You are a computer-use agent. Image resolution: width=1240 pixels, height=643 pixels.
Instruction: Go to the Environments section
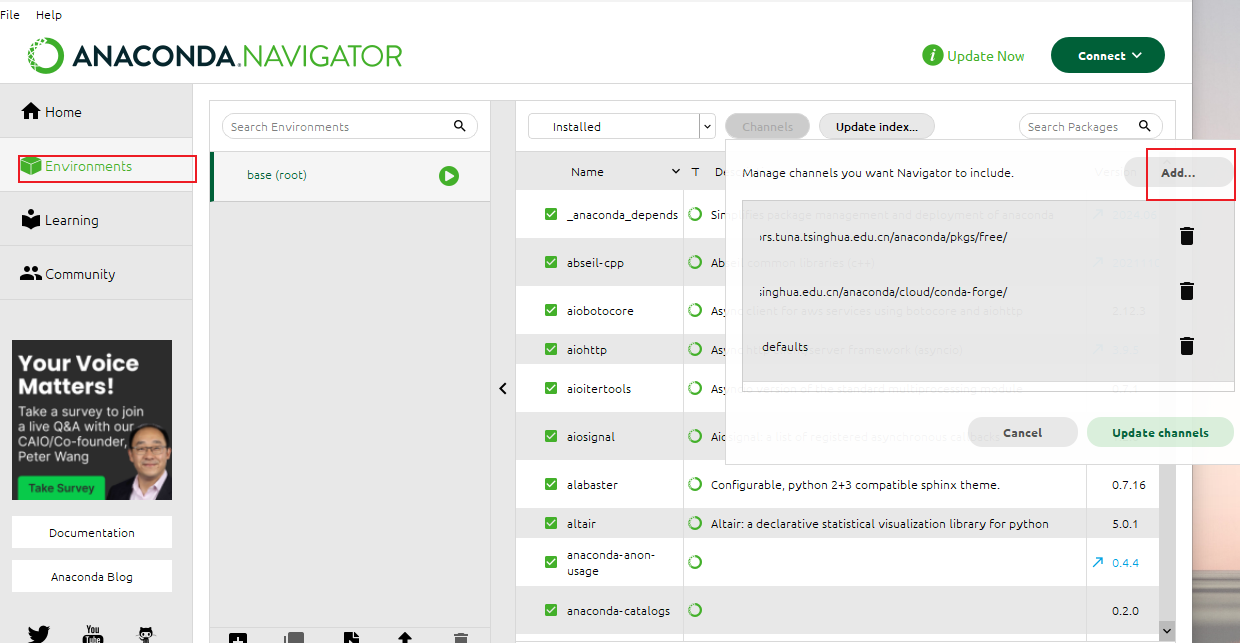96,166
